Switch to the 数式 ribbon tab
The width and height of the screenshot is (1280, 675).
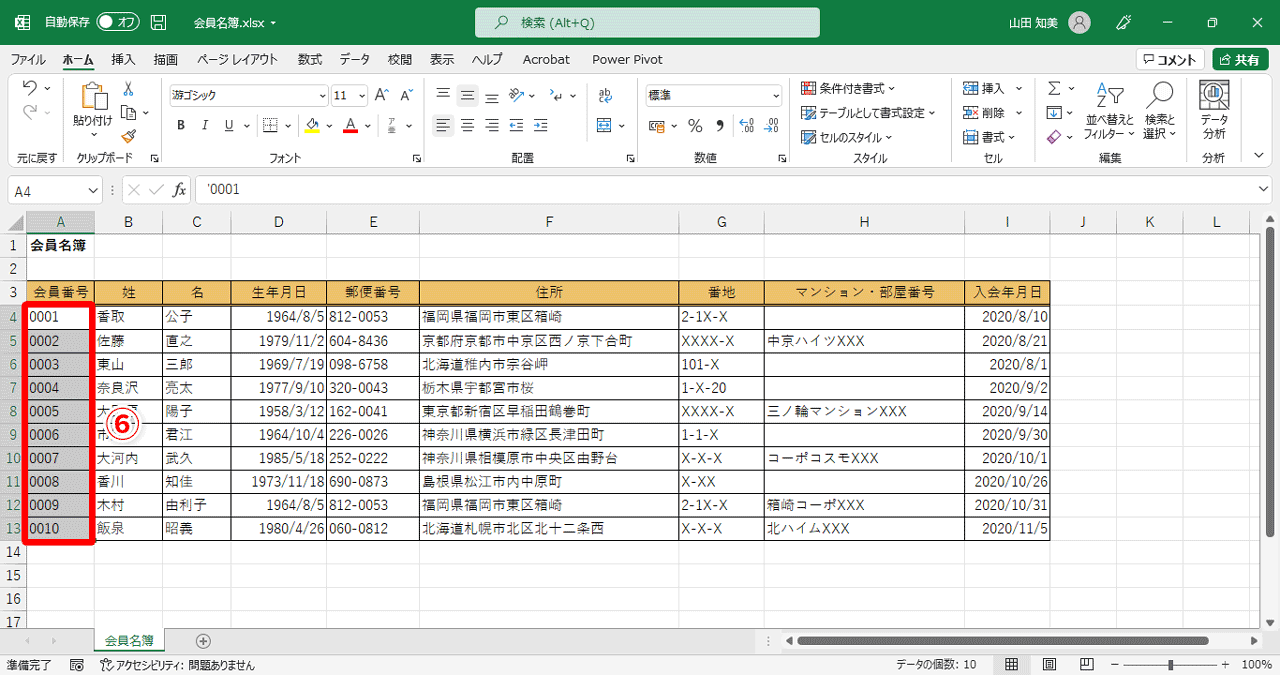pos(309,59)
